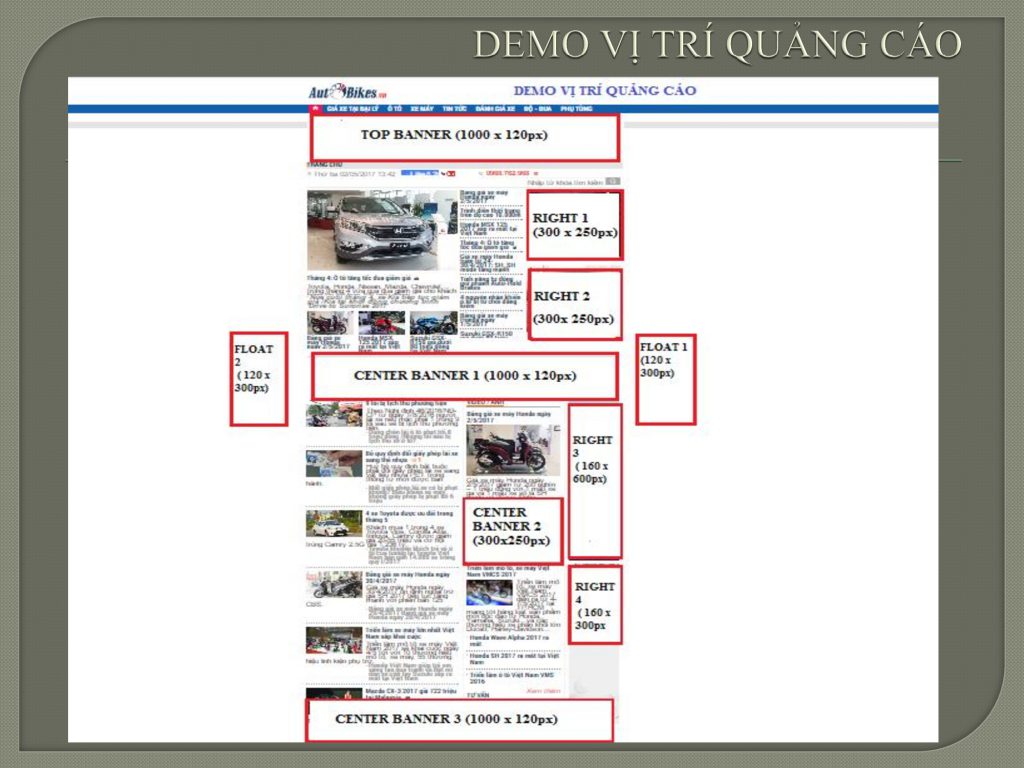Open the ĐÁNH GIÁ XE menu
The image size is (1024, 768).
click(x=495, y=109)
